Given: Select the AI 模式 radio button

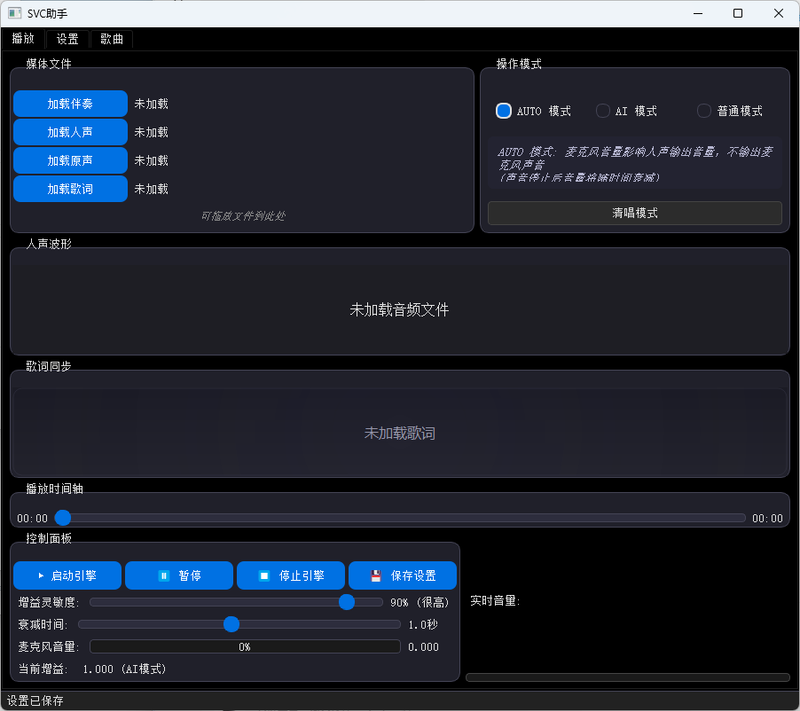Looking at the screenshot, I should 626,111.
